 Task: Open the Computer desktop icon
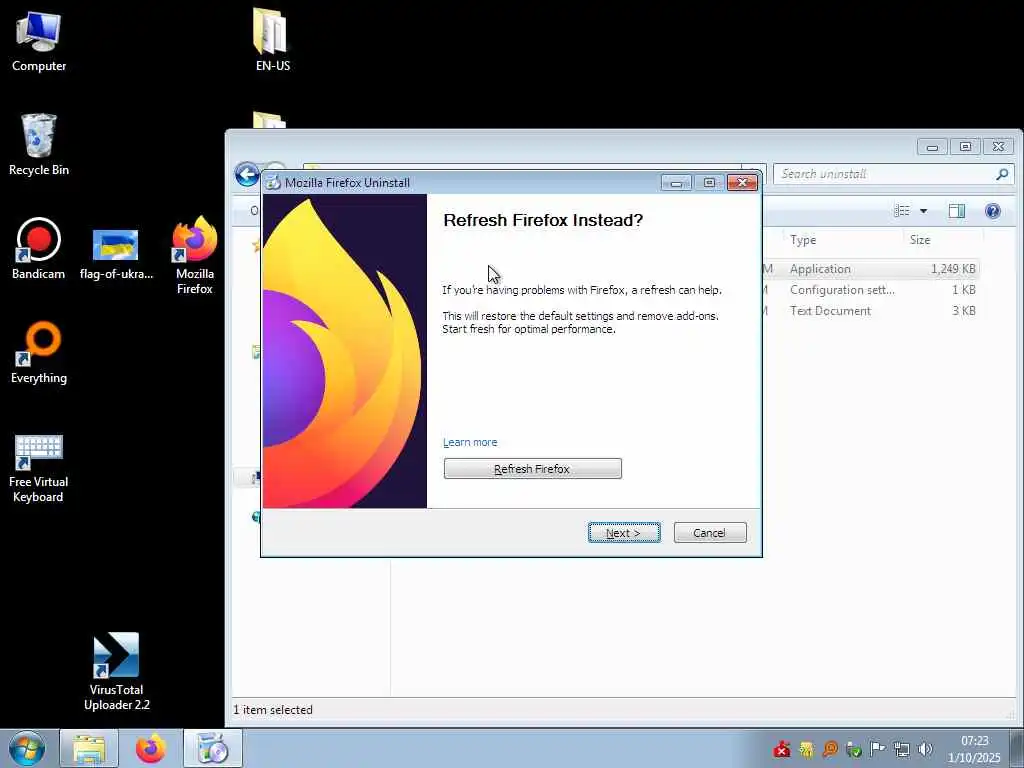(39, 42)
